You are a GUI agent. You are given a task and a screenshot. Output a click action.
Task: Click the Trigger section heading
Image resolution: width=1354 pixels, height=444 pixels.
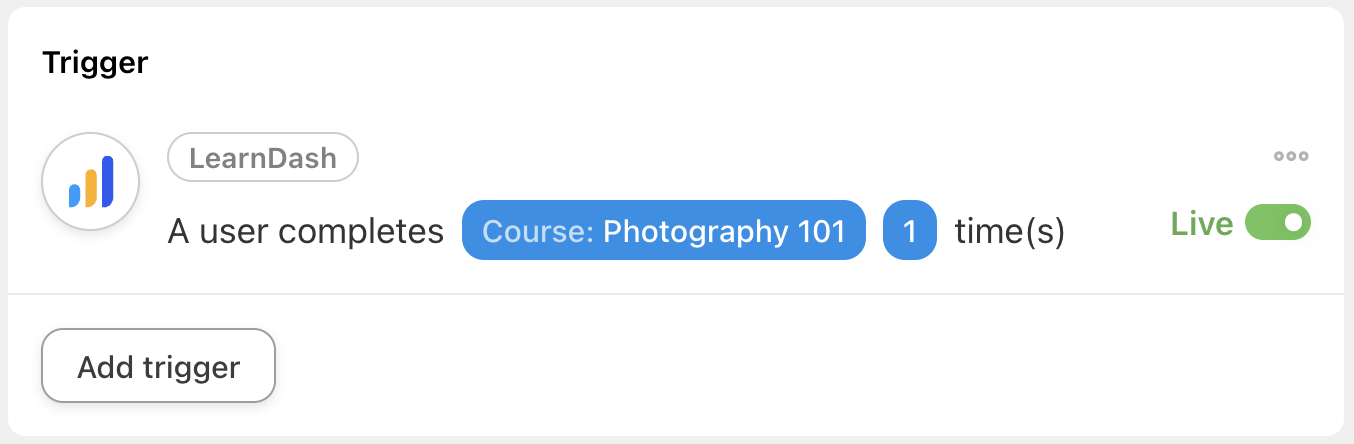[x=95, y=63]
